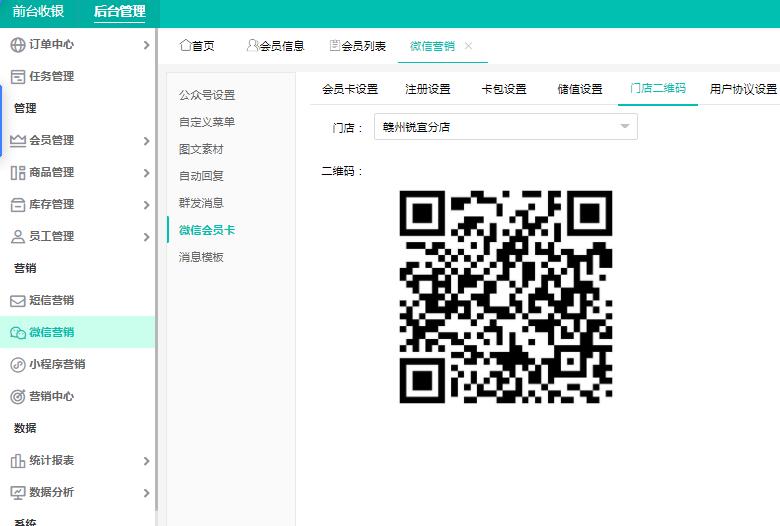780x526 pixels.
Task: Expand the 数据分析 submenu chevron
Action: pos(146,493)
